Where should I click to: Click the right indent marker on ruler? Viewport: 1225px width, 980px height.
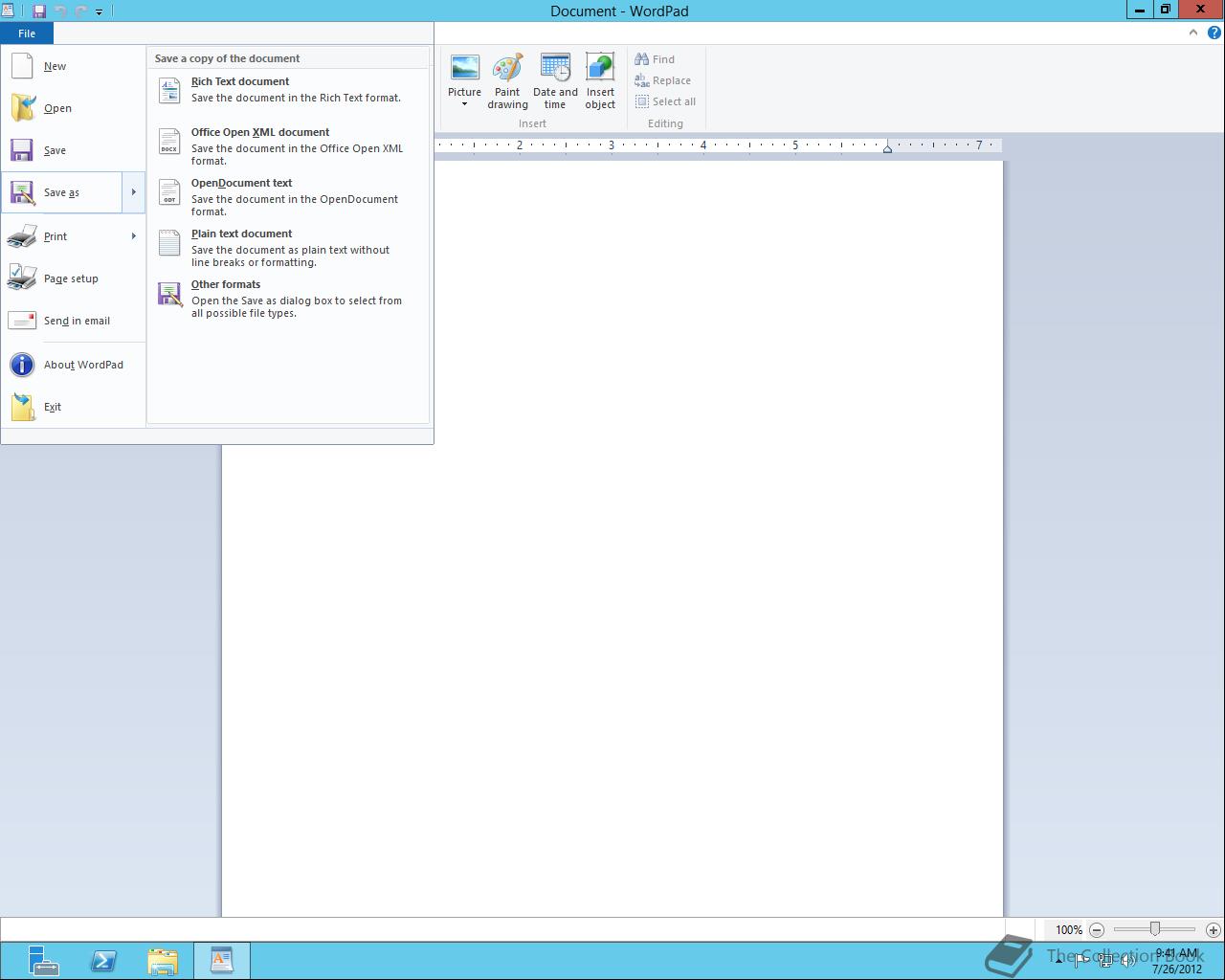pyautogui.click(x=887, y=148)
